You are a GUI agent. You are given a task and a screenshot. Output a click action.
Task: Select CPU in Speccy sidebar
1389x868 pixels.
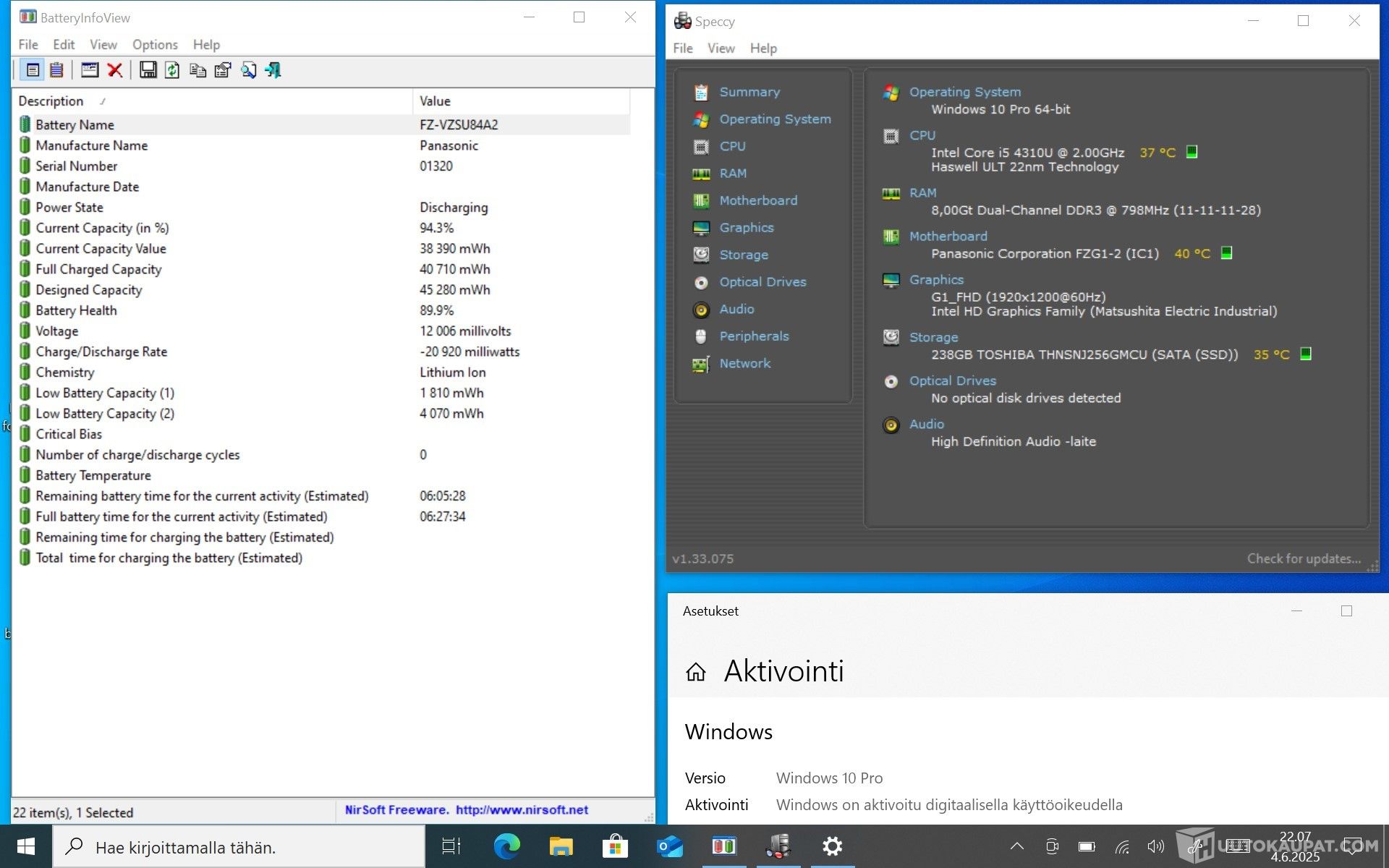pos(732,146)
